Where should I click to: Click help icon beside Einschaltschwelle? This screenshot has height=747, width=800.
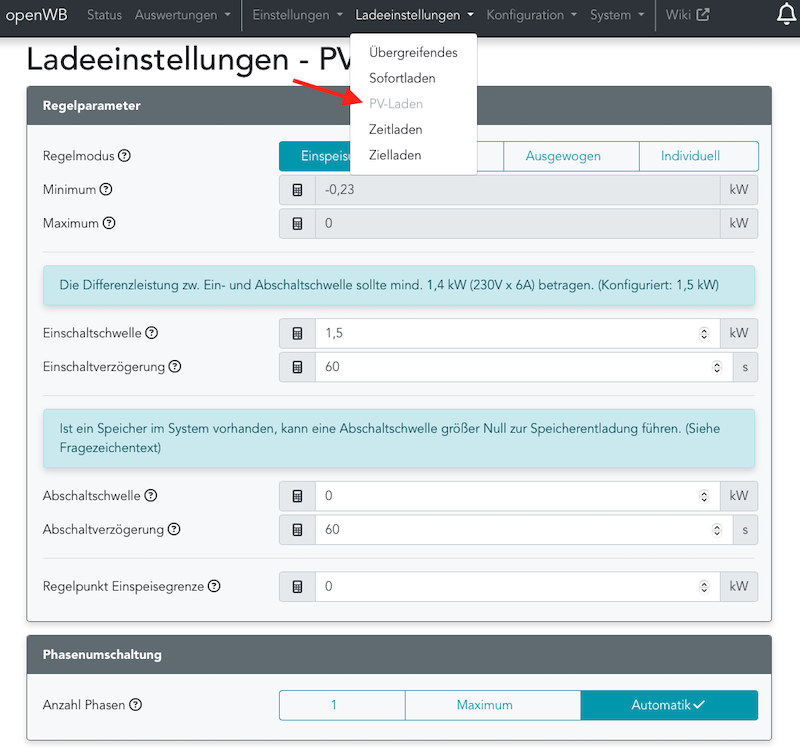click(153, 333)
